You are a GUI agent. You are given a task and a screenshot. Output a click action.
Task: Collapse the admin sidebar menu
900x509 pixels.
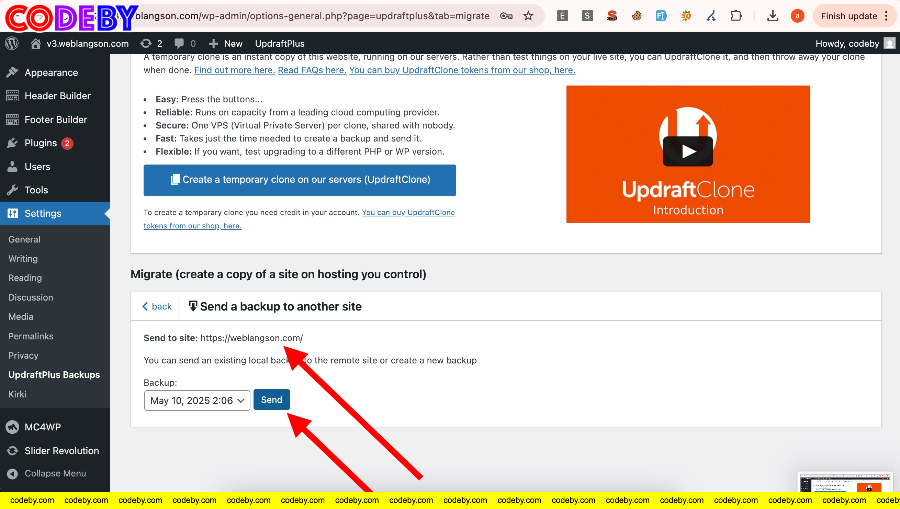tap(55, 474)
